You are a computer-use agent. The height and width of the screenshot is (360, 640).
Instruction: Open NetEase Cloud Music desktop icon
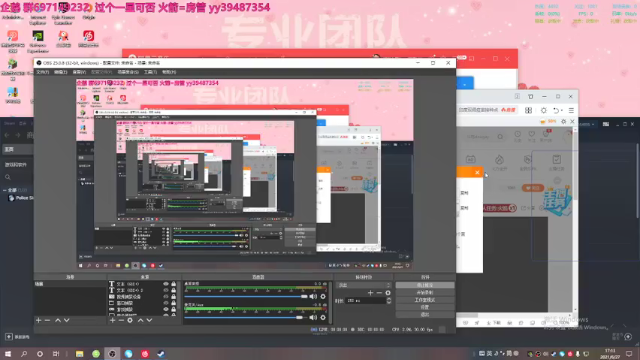[89, 39]
